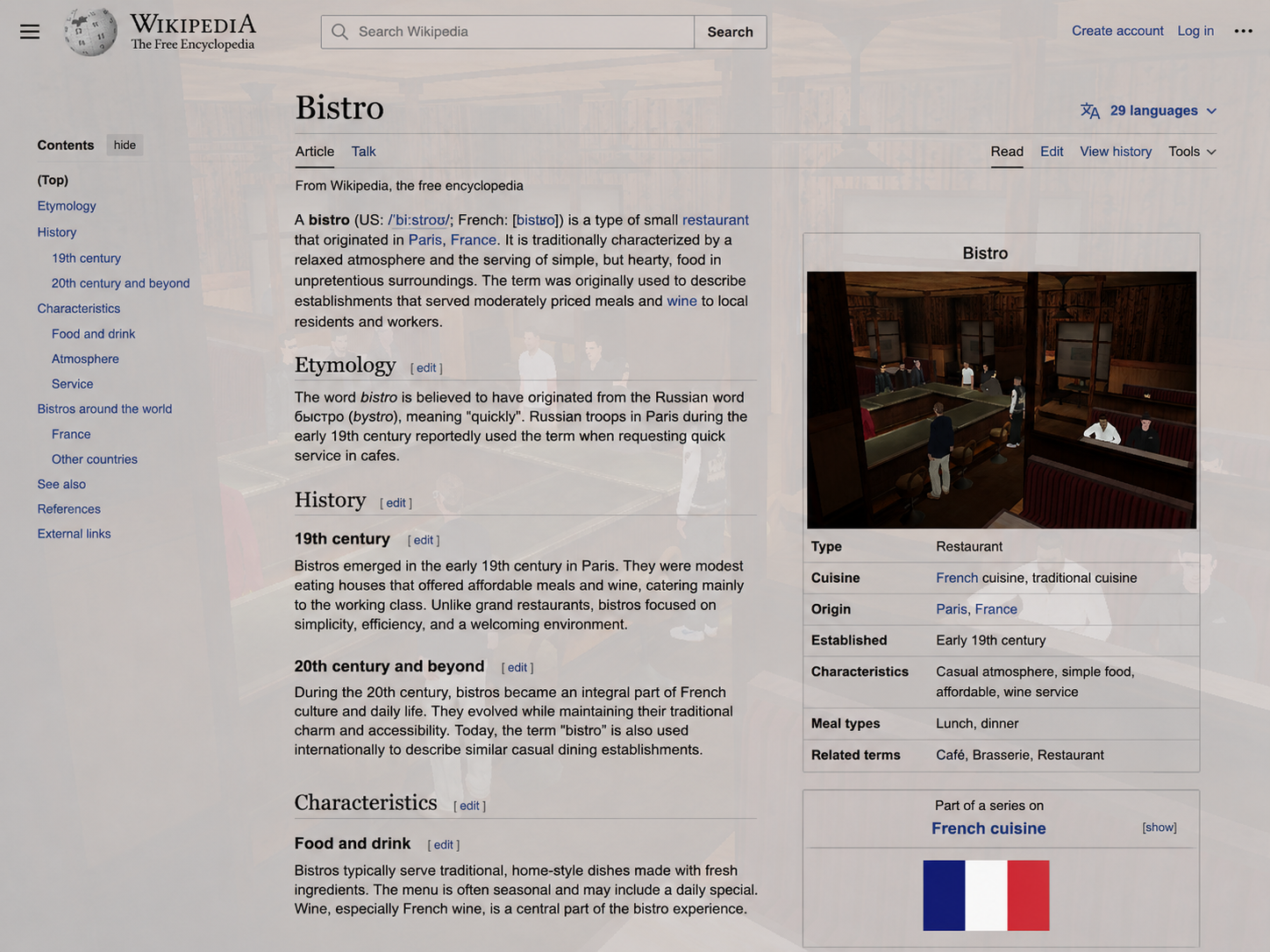The image size is (1270, 952).
Task: Click the Restaurant value in Type row
Action: (x=969, y=546)
